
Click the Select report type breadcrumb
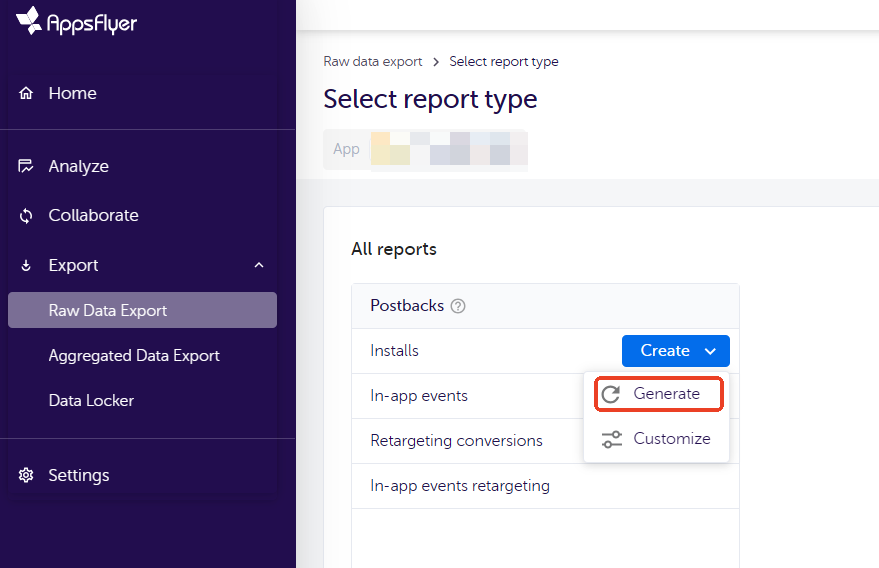(504, 62)
